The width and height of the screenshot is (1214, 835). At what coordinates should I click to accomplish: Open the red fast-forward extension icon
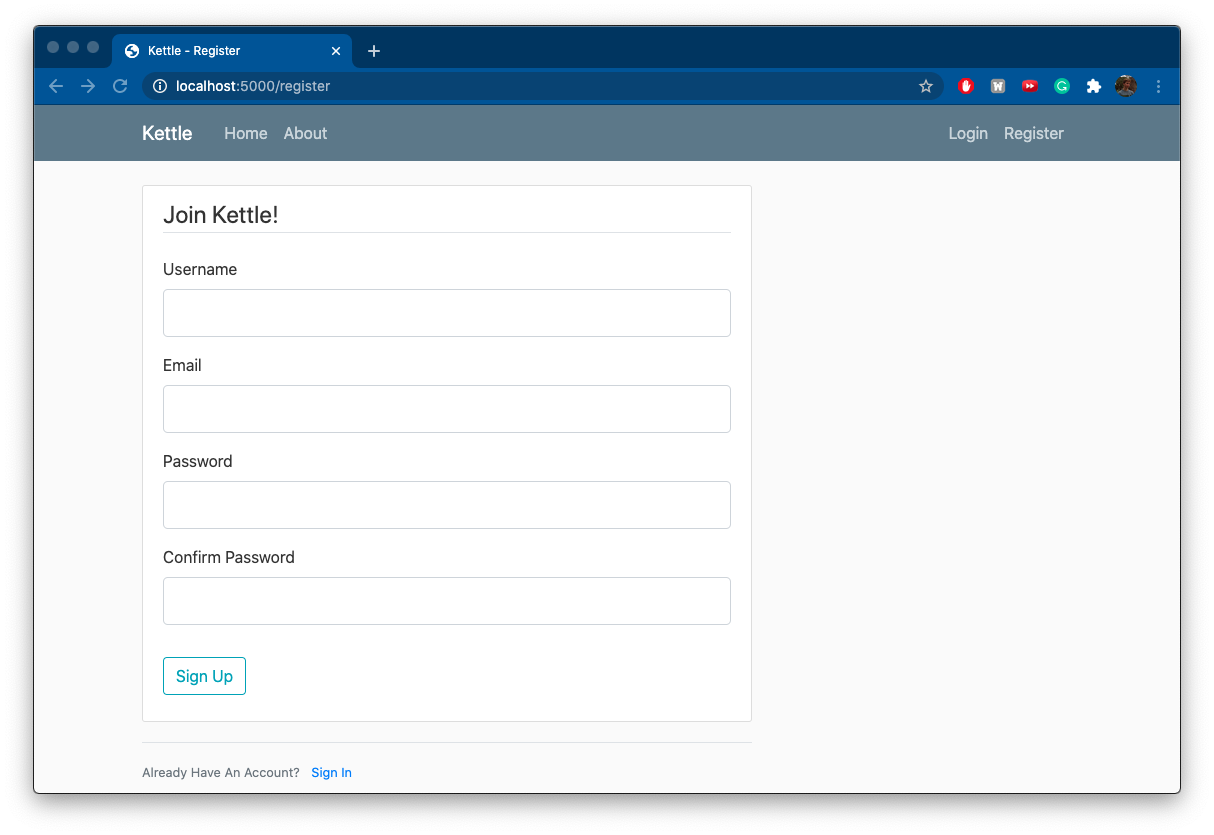coord(1030,86)
